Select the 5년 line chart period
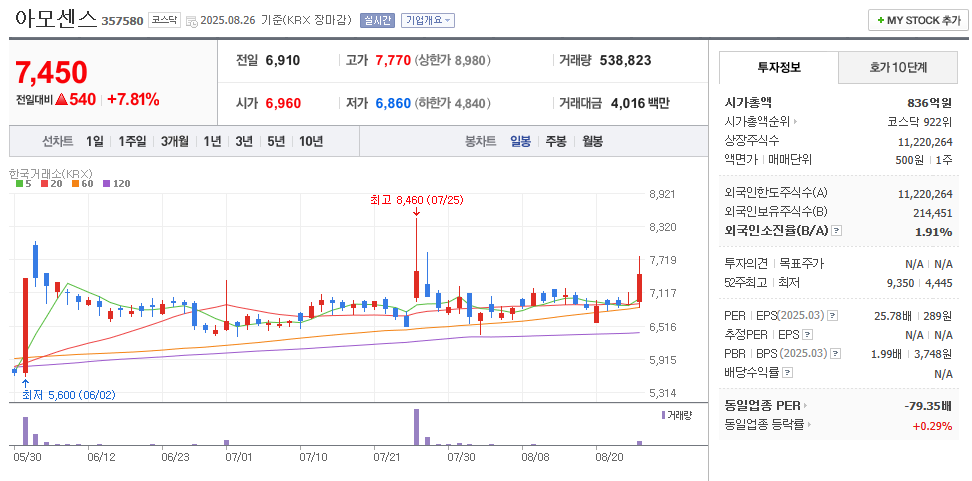This screenshot has width=972, height=481. [x=276, y=141]
